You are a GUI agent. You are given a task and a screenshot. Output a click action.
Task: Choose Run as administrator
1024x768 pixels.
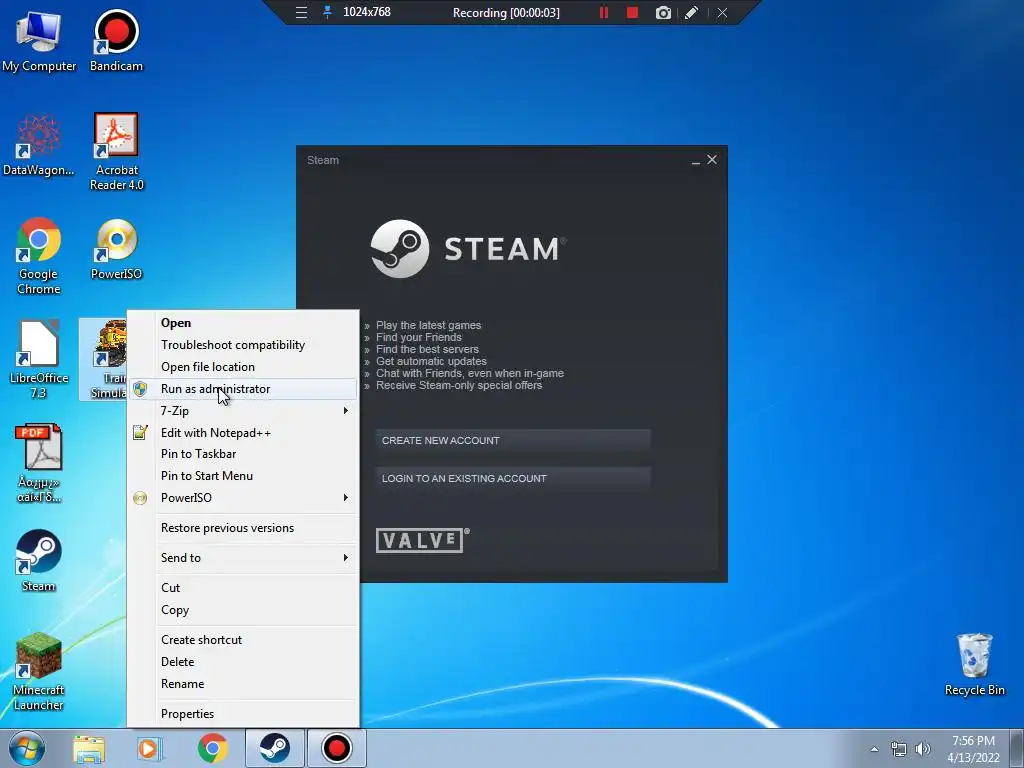pyautogui.click(x=243, y=389)
